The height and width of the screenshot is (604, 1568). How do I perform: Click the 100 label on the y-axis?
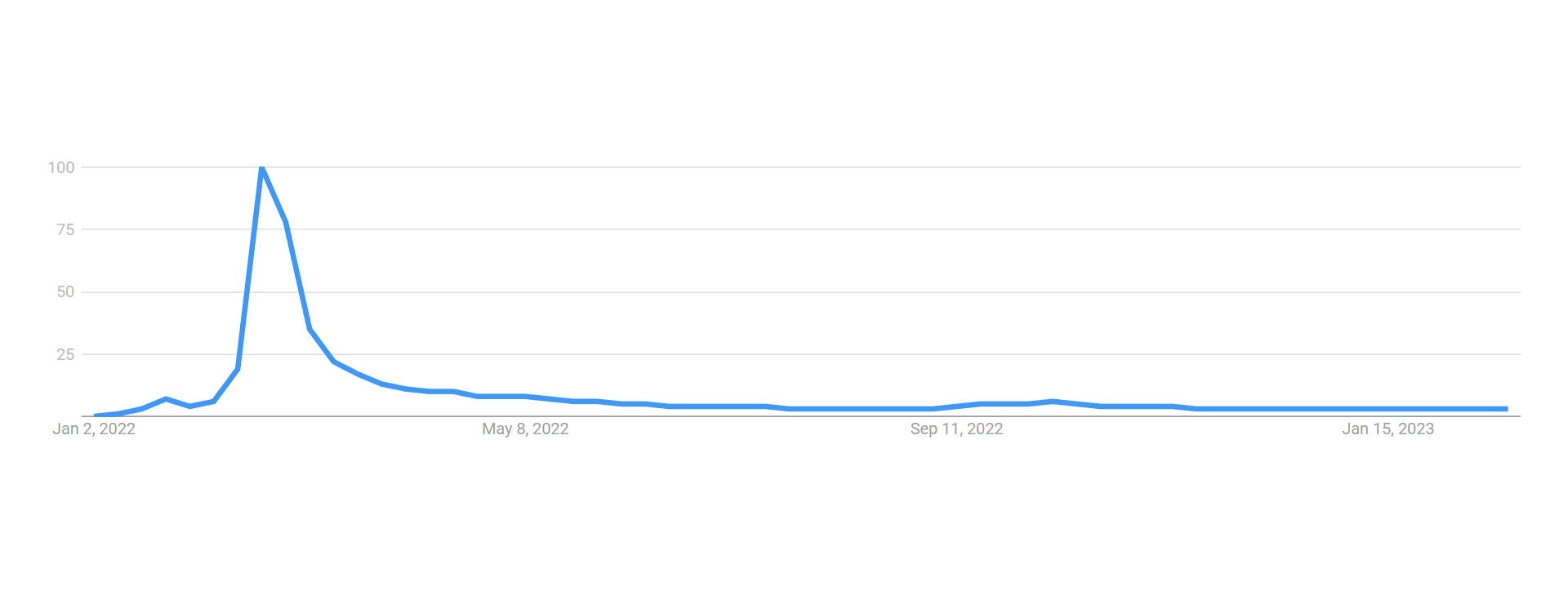(x=61, y=167)
